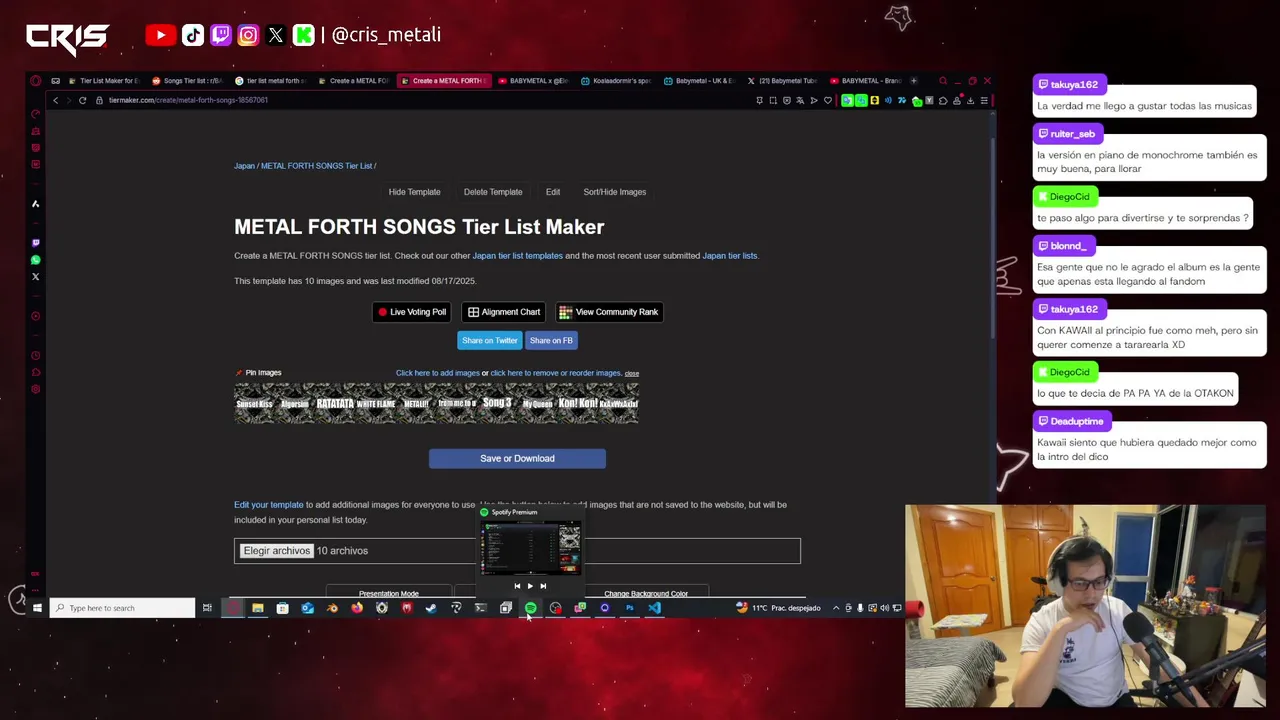The image size is (1280, 720).
Task: Click Share on FB
Action: pos(551,340)
